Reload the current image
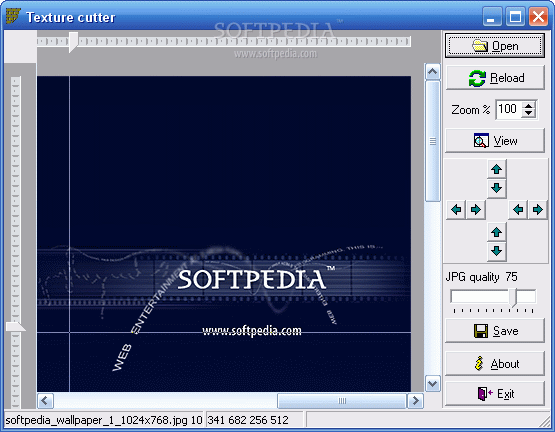Screen dimensions: 555x432 494,78
